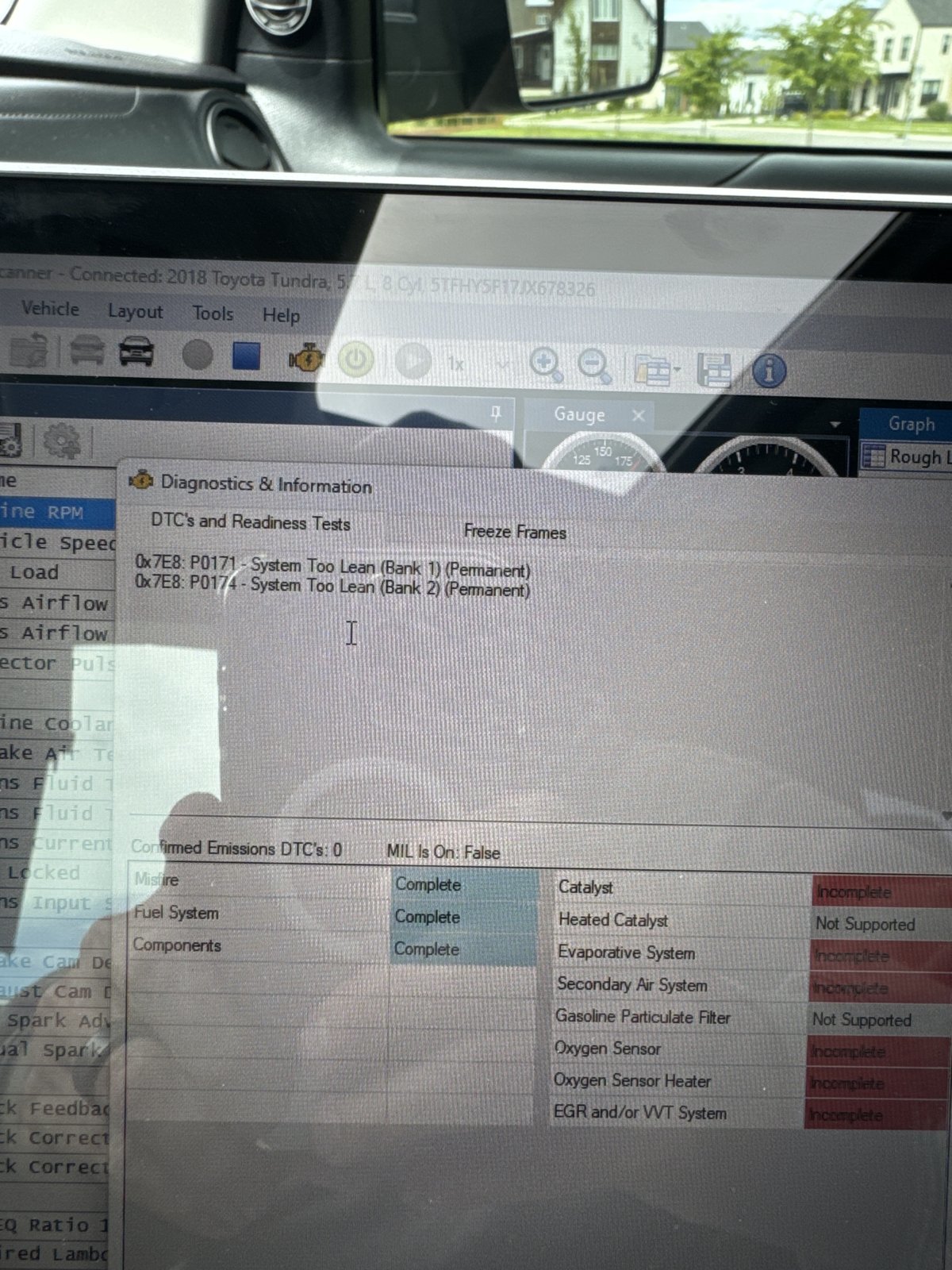Click MIL Is On: False status
Screen dimensions: 952x1270
pyautogui.click(x=443, y=852)
